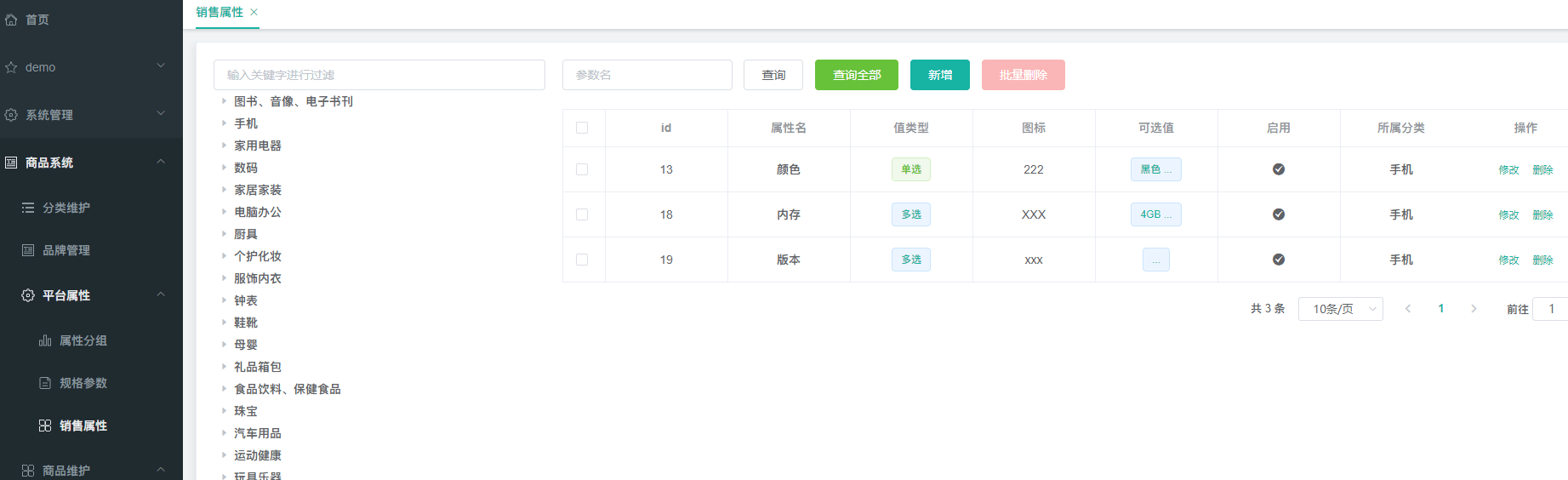Tick the checkbox for row id 19
Screen dimensions: 1568x480
pos(582,260)
